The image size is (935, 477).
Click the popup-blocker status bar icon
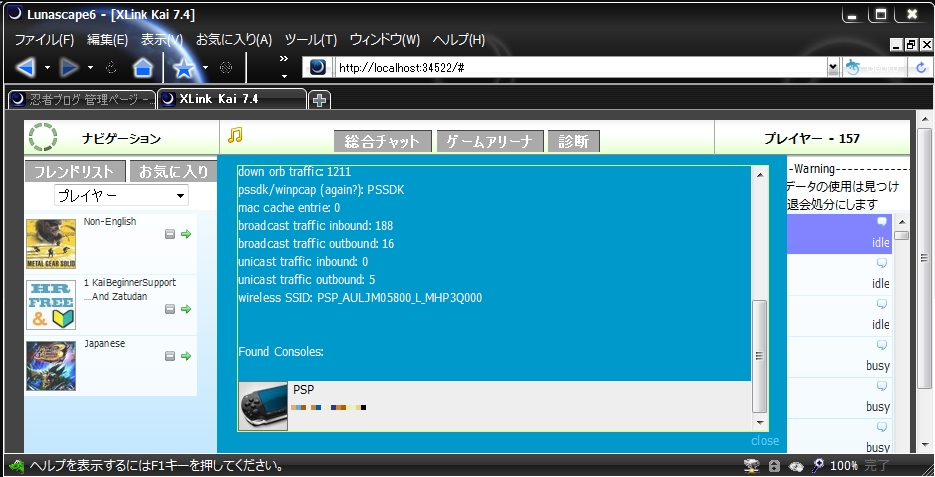[752, 466]
